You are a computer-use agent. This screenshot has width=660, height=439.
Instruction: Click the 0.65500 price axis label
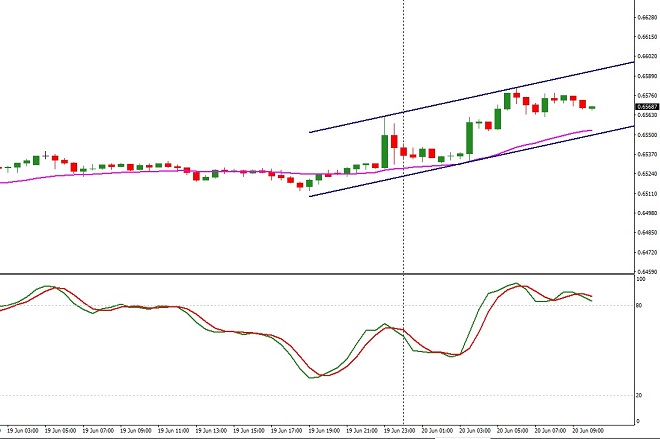coord(647,135)
